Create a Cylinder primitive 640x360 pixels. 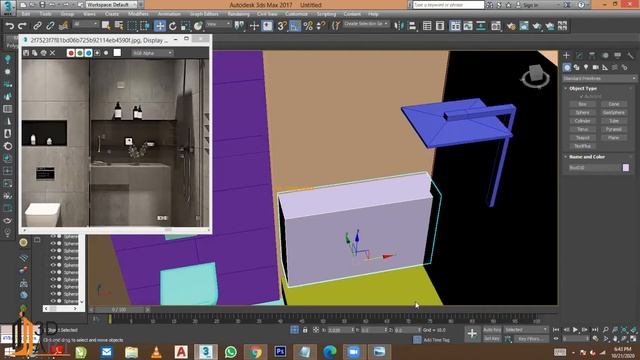(x=582, y=121)
